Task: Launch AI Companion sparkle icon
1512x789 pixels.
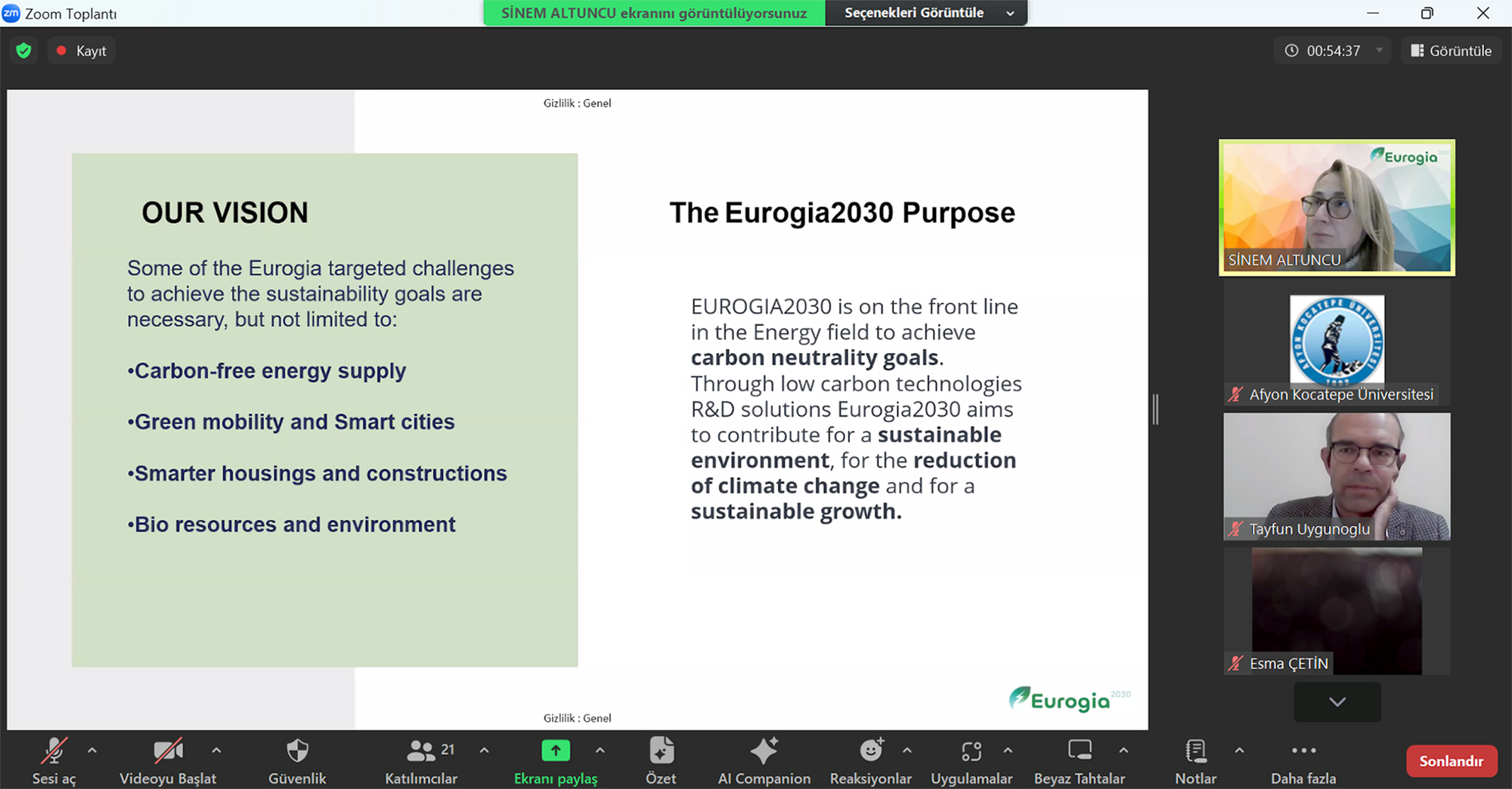Action: coord(764,750)
